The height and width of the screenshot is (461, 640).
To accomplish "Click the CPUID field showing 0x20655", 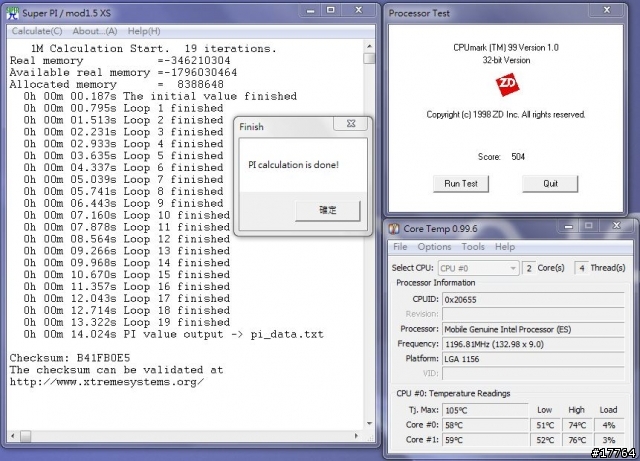I will (x=533, y=299).
